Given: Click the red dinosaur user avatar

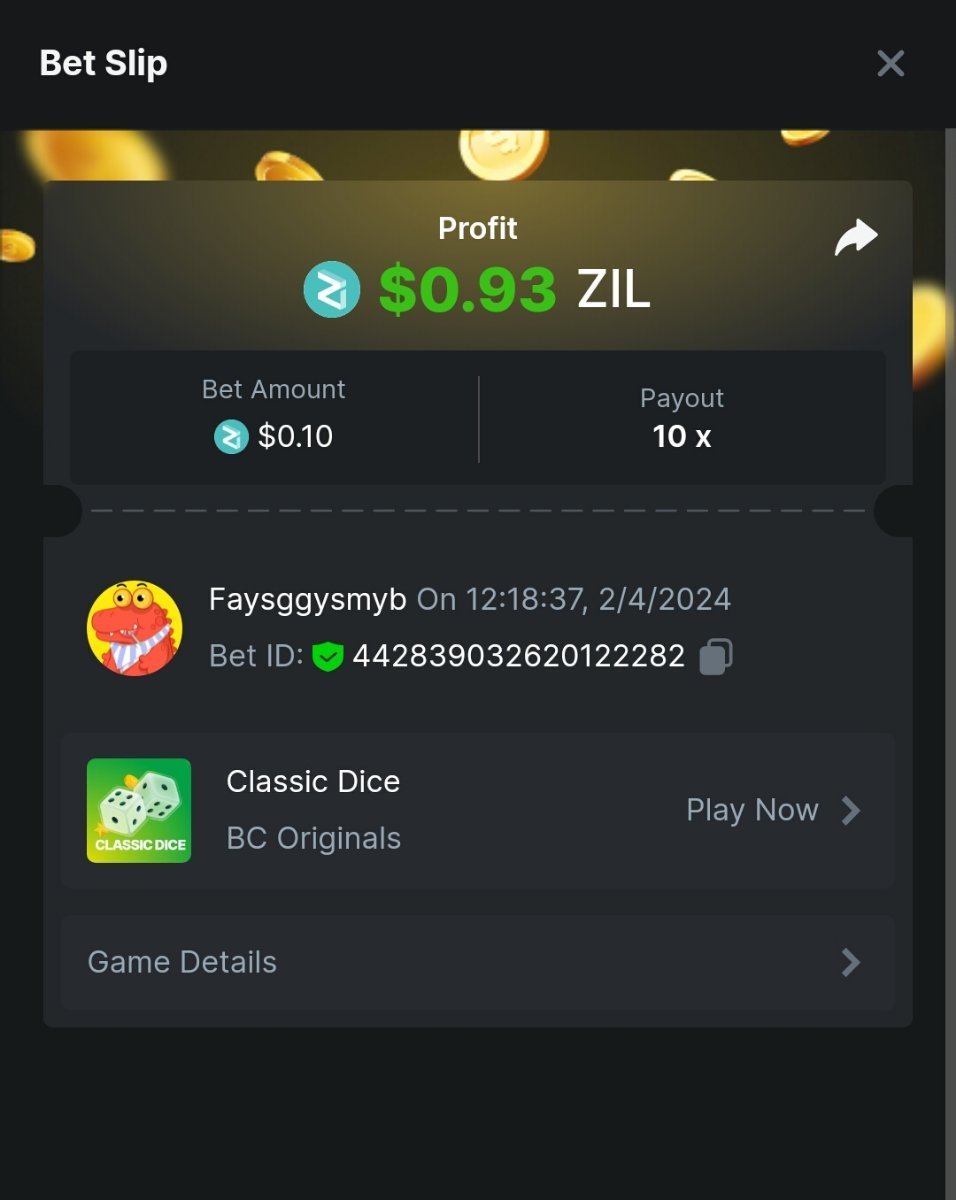Looking at the screenshot, I should pyautogui.click(x=135, y=628).
